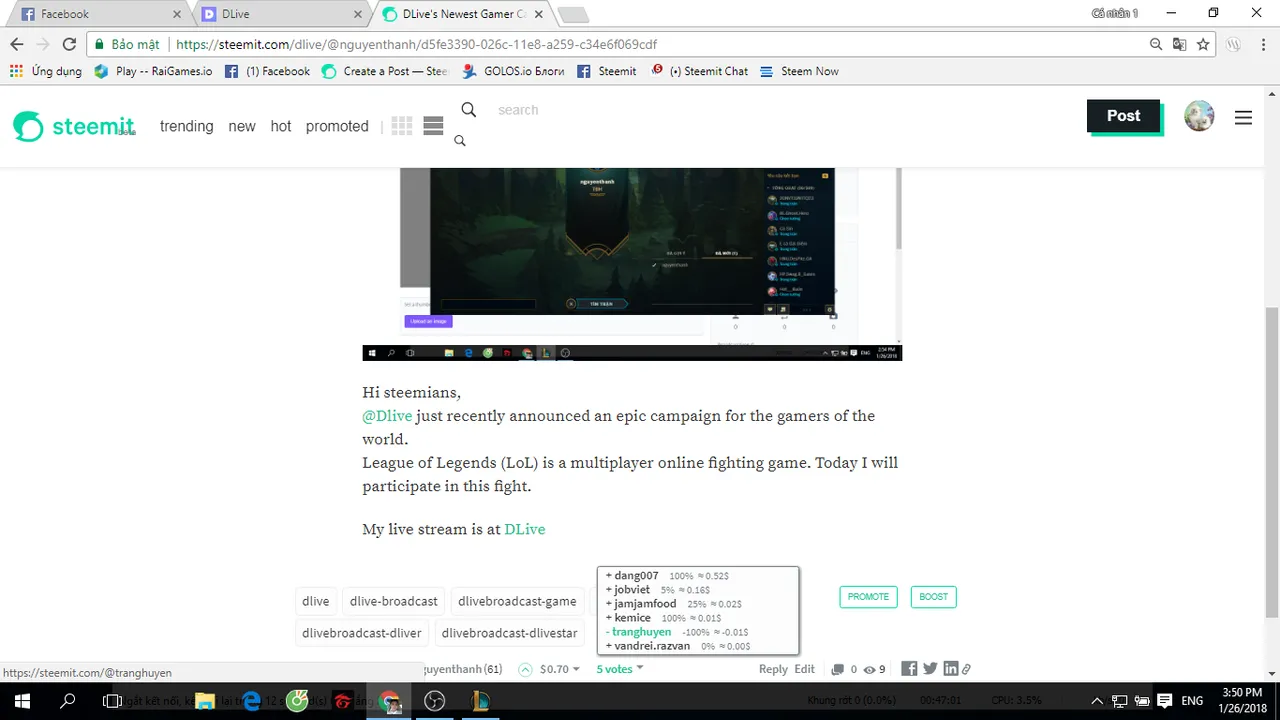Screen dimensions: 1280x720
Task: Expand the $0.70 payout dropdown
Action: (x=560, y=669)
